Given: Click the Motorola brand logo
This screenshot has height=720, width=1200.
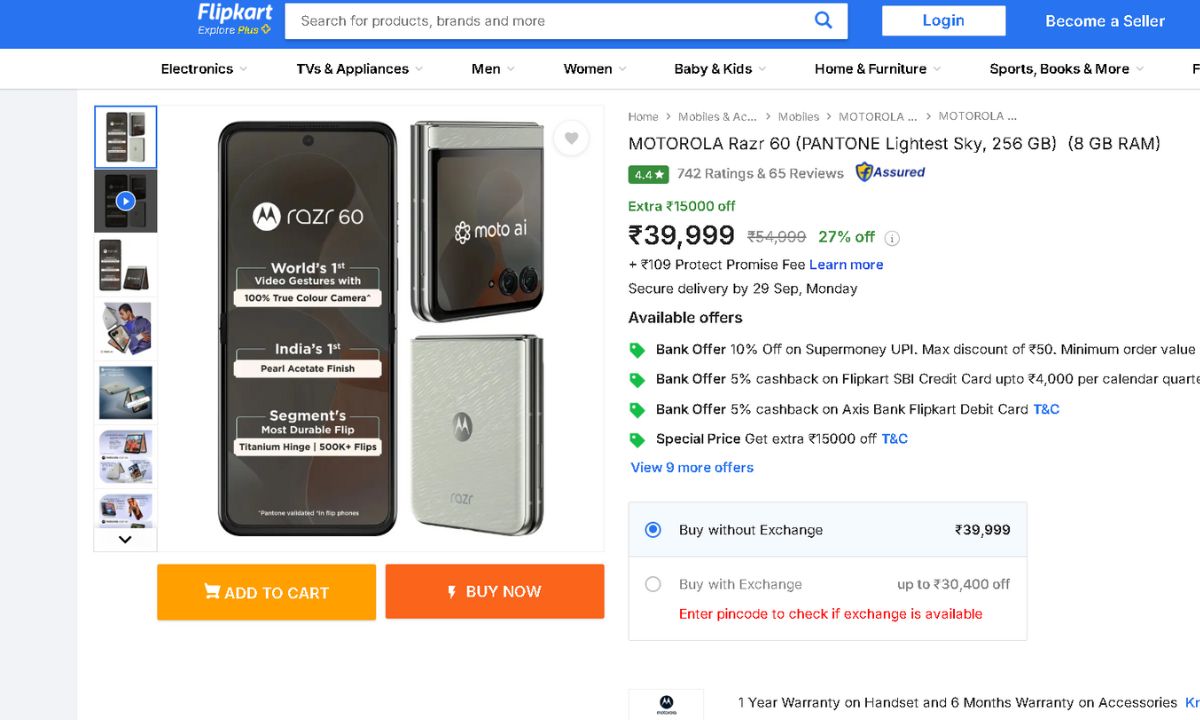Looking at the screenshot, I should tap(666, 704).
